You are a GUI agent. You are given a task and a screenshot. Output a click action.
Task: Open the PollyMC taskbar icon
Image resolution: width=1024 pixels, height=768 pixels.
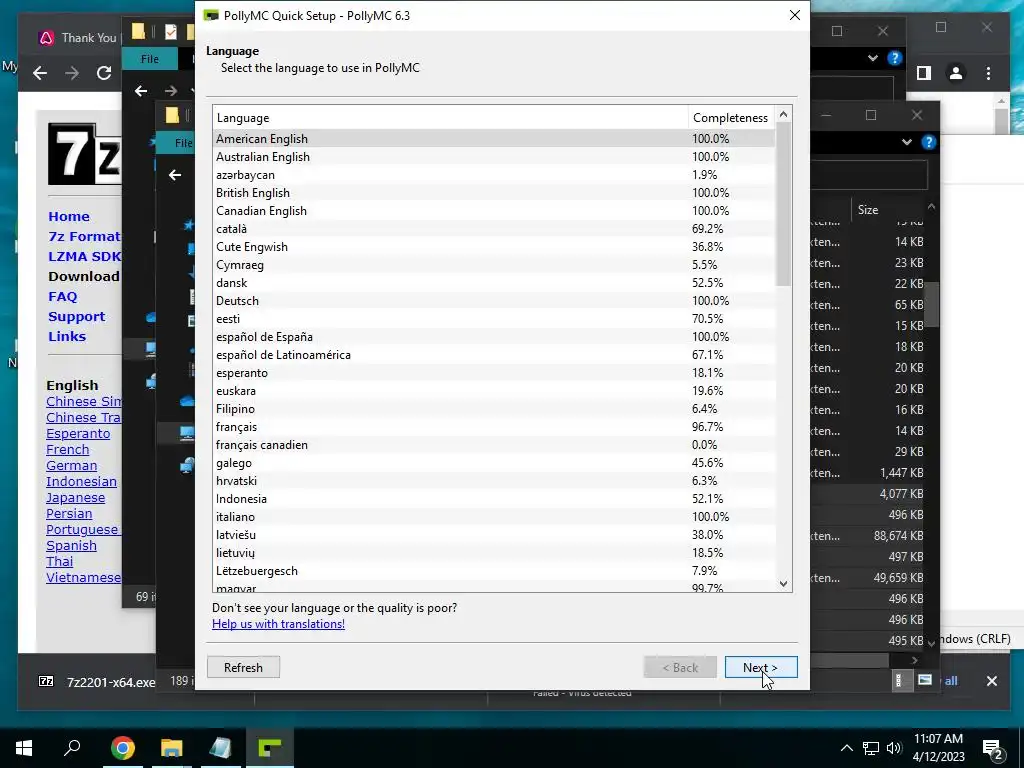(270, 748)
